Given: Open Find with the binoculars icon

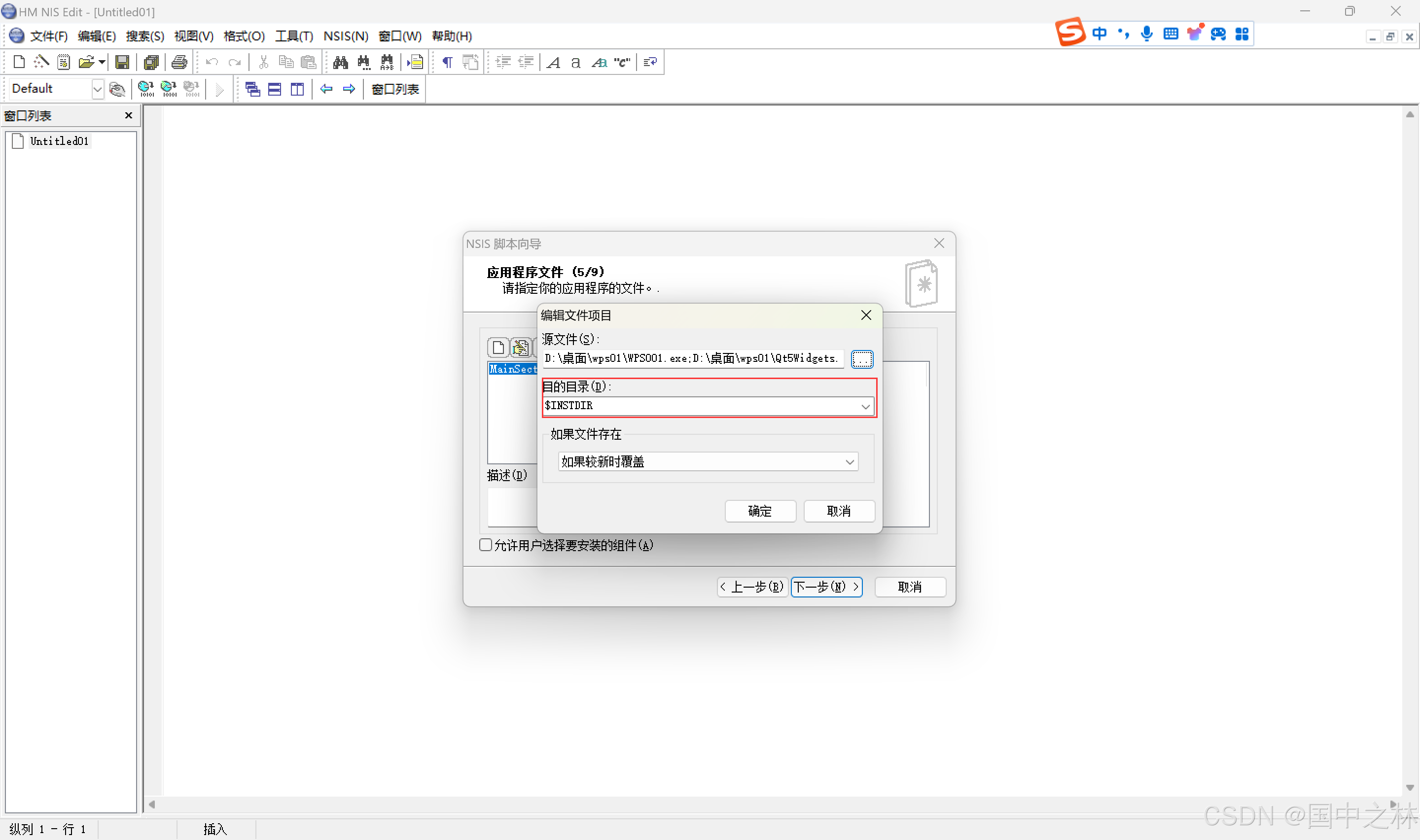Looking at the screenshot, I should click(341, 62).
